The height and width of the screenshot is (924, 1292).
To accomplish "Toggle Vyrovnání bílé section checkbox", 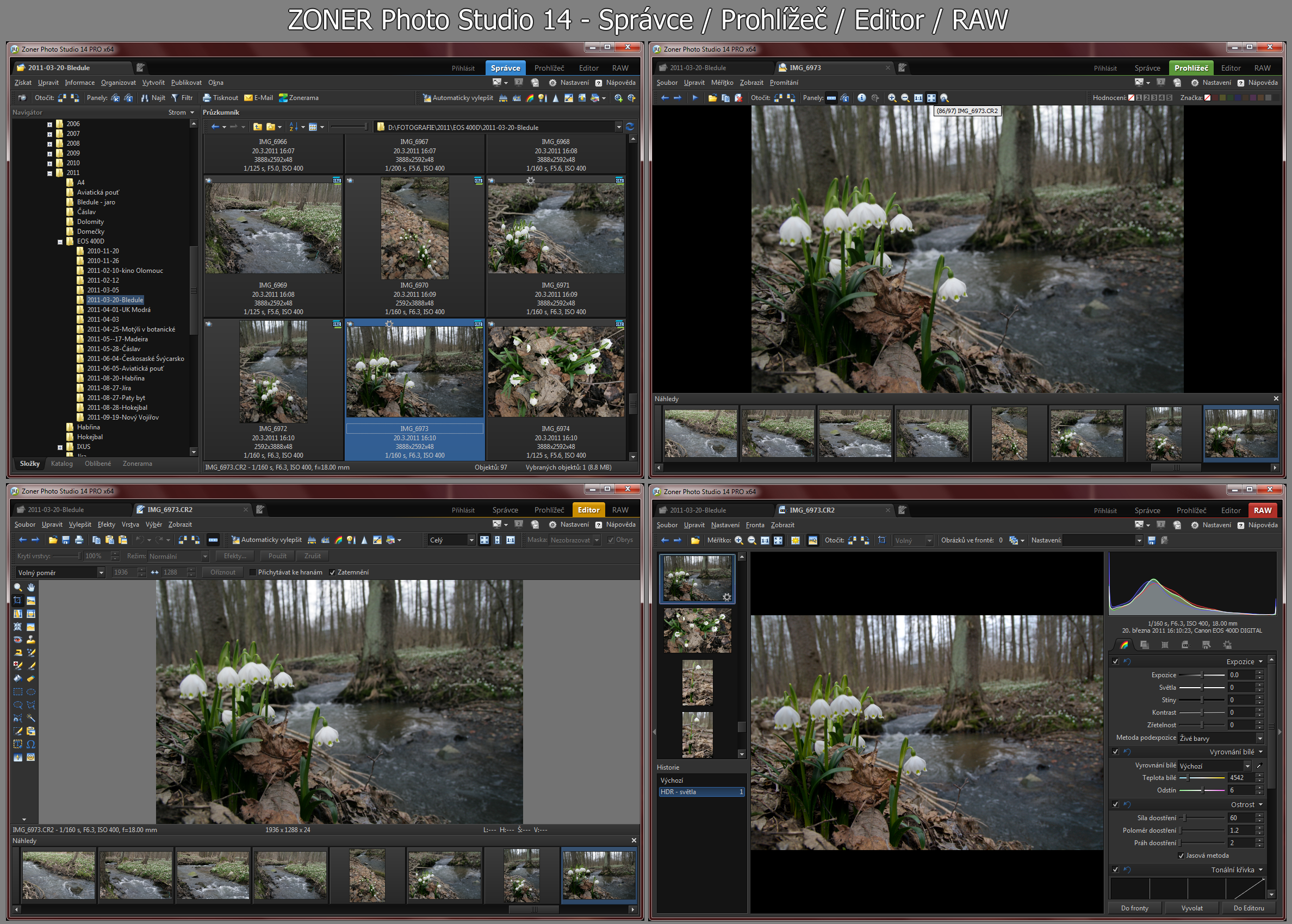I will tap(1116, 752).
